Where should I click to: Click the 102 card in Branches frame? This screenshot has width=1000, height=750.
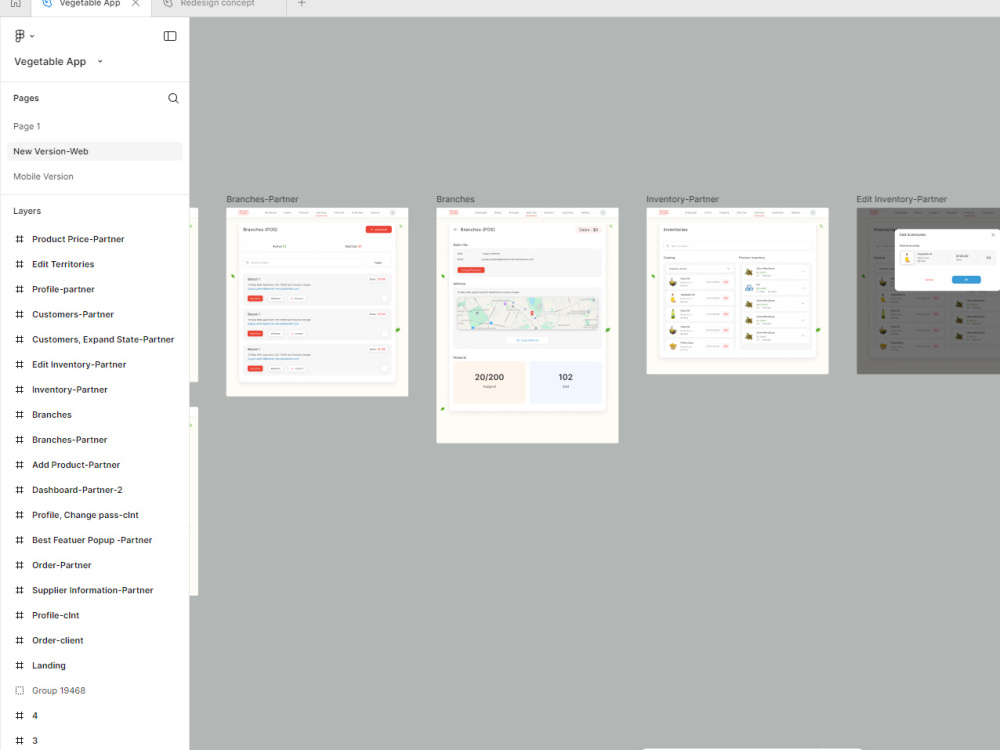click(566, 382)
